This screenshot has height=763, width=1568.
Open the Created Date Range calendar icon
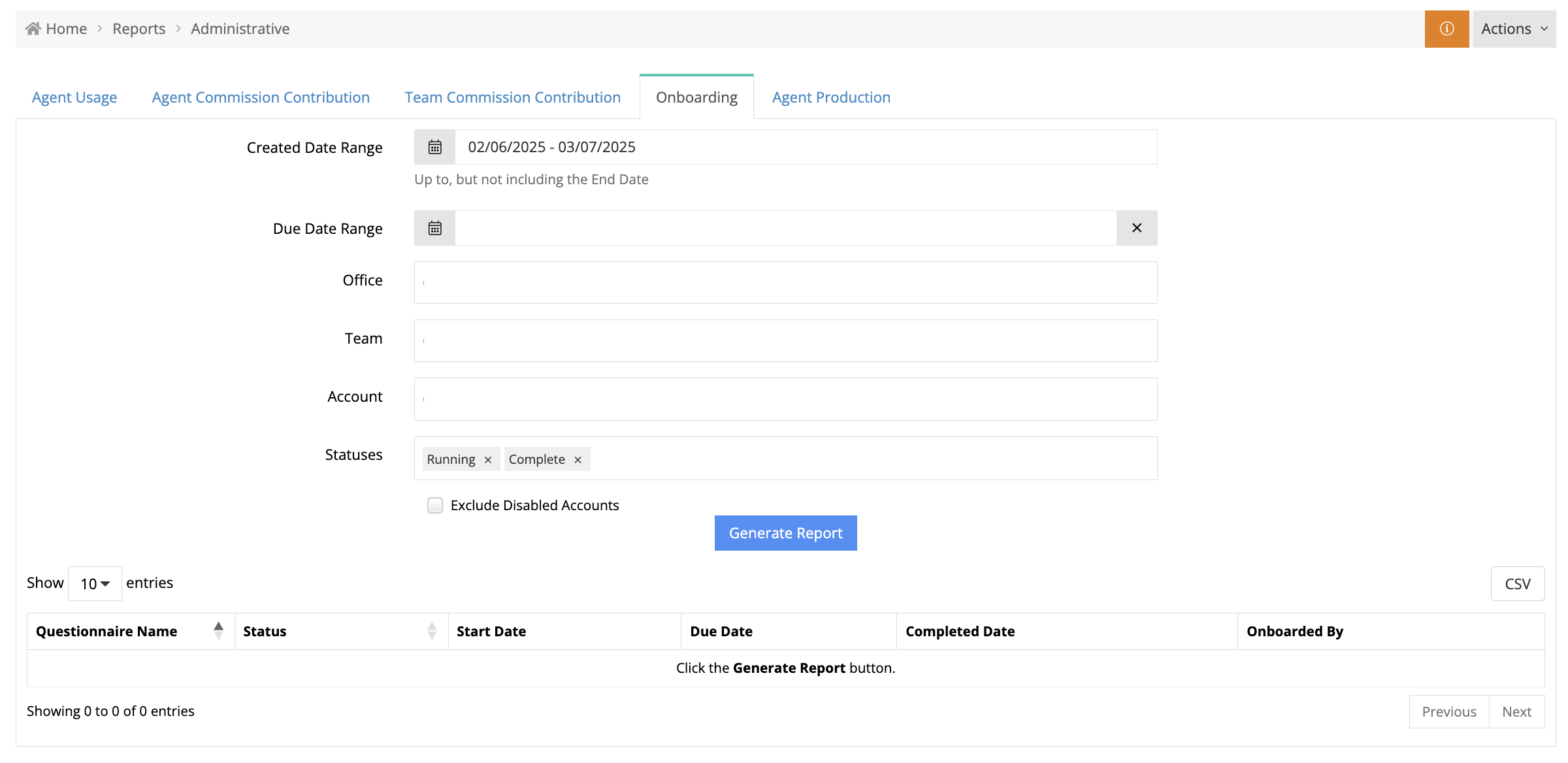pyautogui.click(x=434, y=147)
